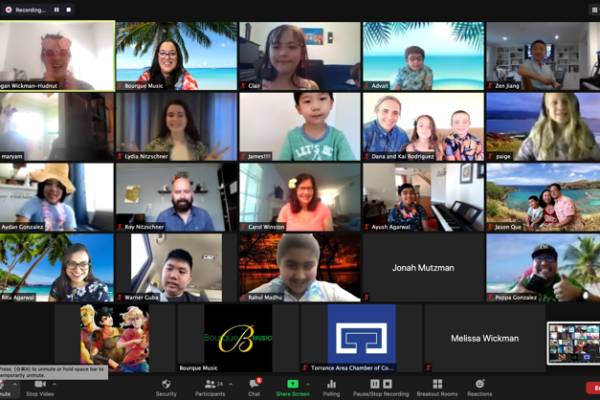Select Torrance Area Chamber logo tile

pos(361,339)
